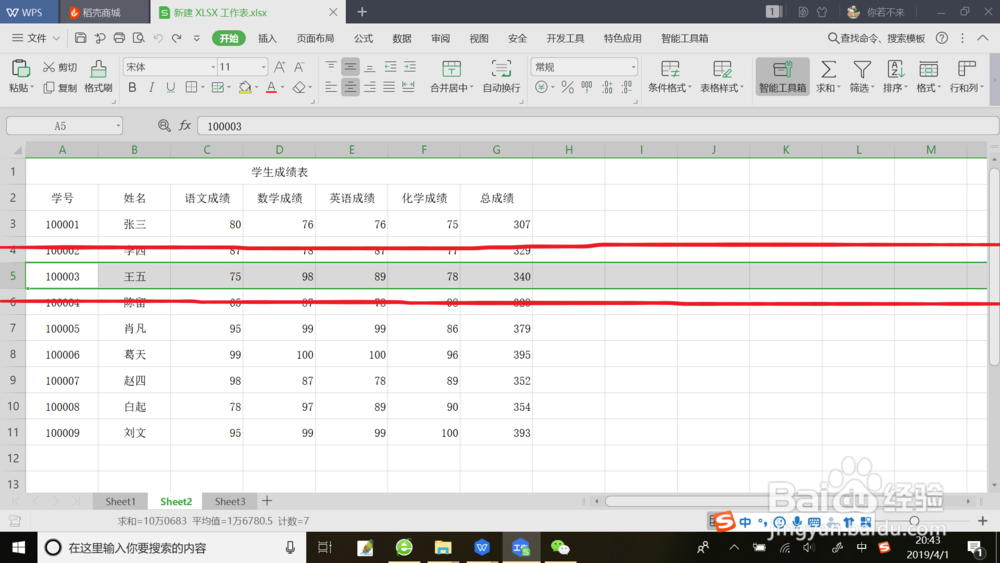The width and height of the screenshot is (1000, 563).
Task: Click the Redo arrow
Action: 177,38
